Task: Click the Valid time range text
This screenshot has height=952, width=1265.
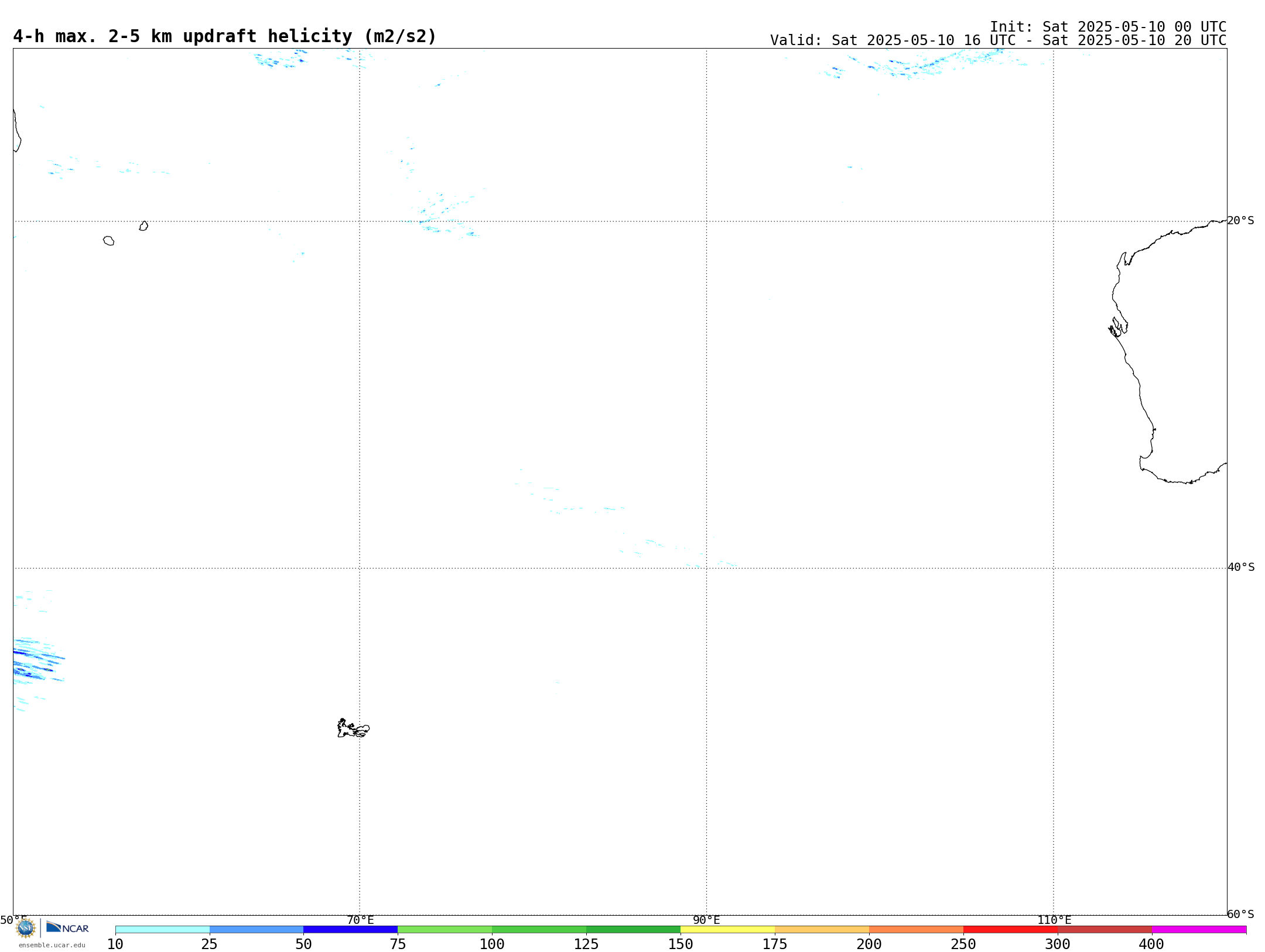Action: [x=998, y=40]
